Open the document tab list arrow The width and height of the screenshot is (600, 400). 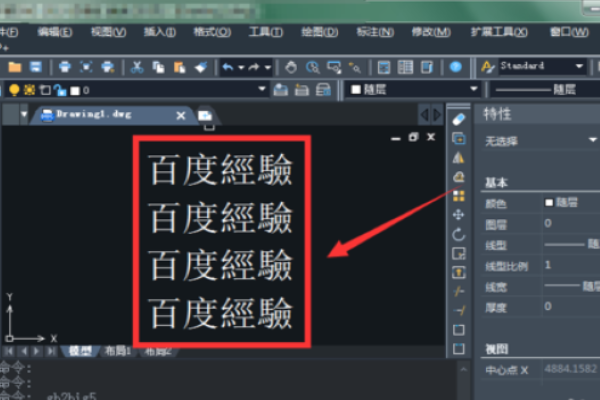[x=24, y=114]
